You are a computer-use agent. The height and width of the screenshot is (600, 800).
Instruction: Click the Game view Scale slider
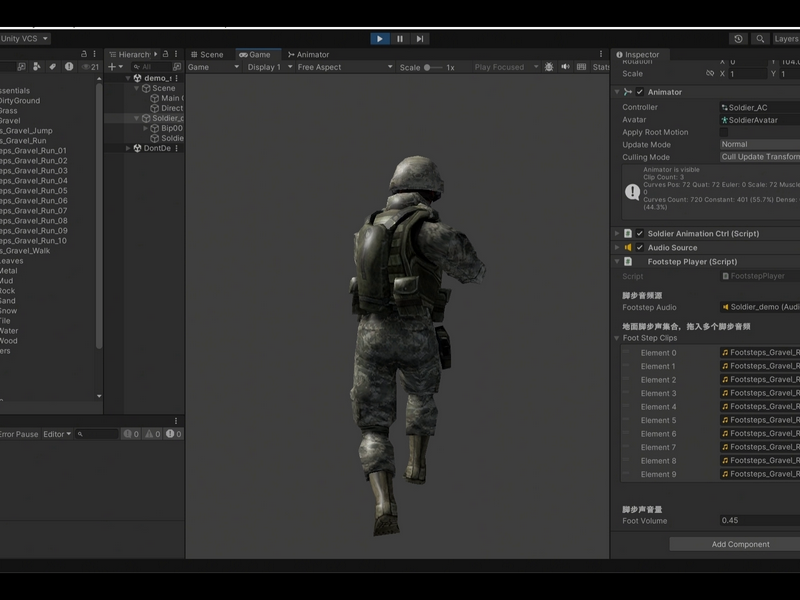433,67
